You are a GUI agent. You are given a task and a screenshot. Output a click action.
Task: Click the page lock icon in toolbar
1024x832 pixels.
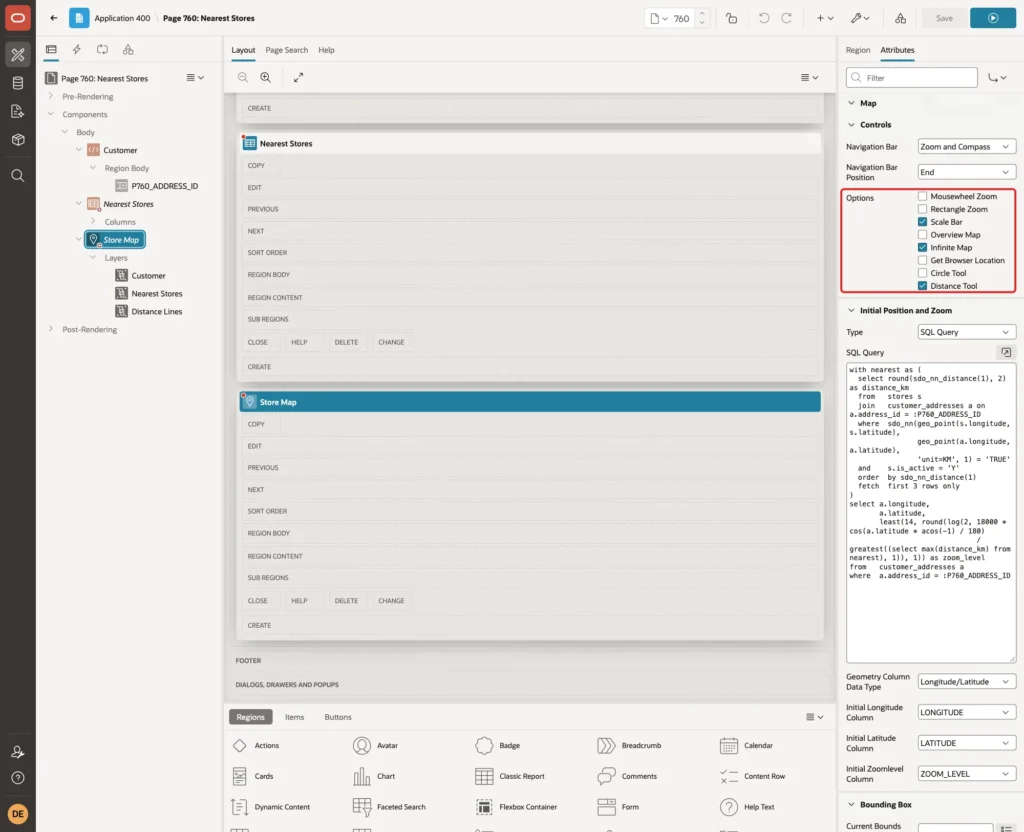[x=731, y=18]
